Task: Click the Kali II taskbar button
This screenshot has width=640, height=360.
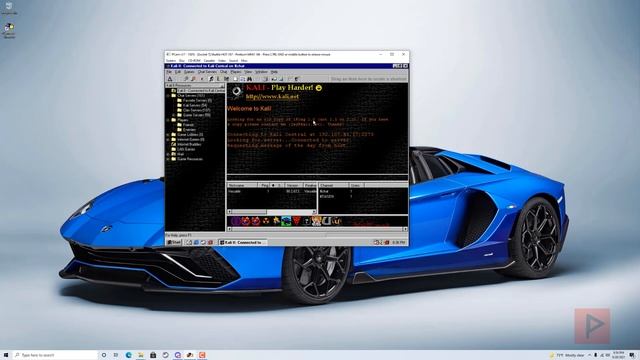Action: coord(242,242)
